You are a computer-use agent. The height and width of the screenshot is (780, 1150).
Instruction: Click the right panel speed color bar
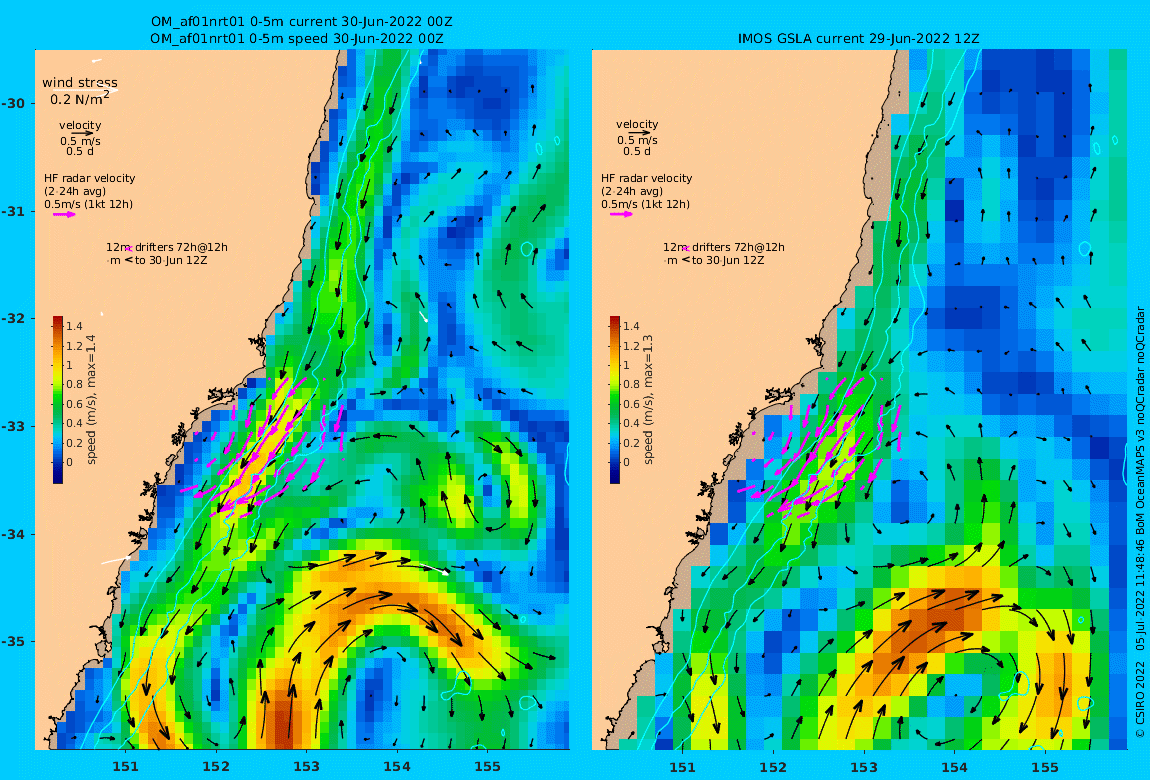[615, 400]
